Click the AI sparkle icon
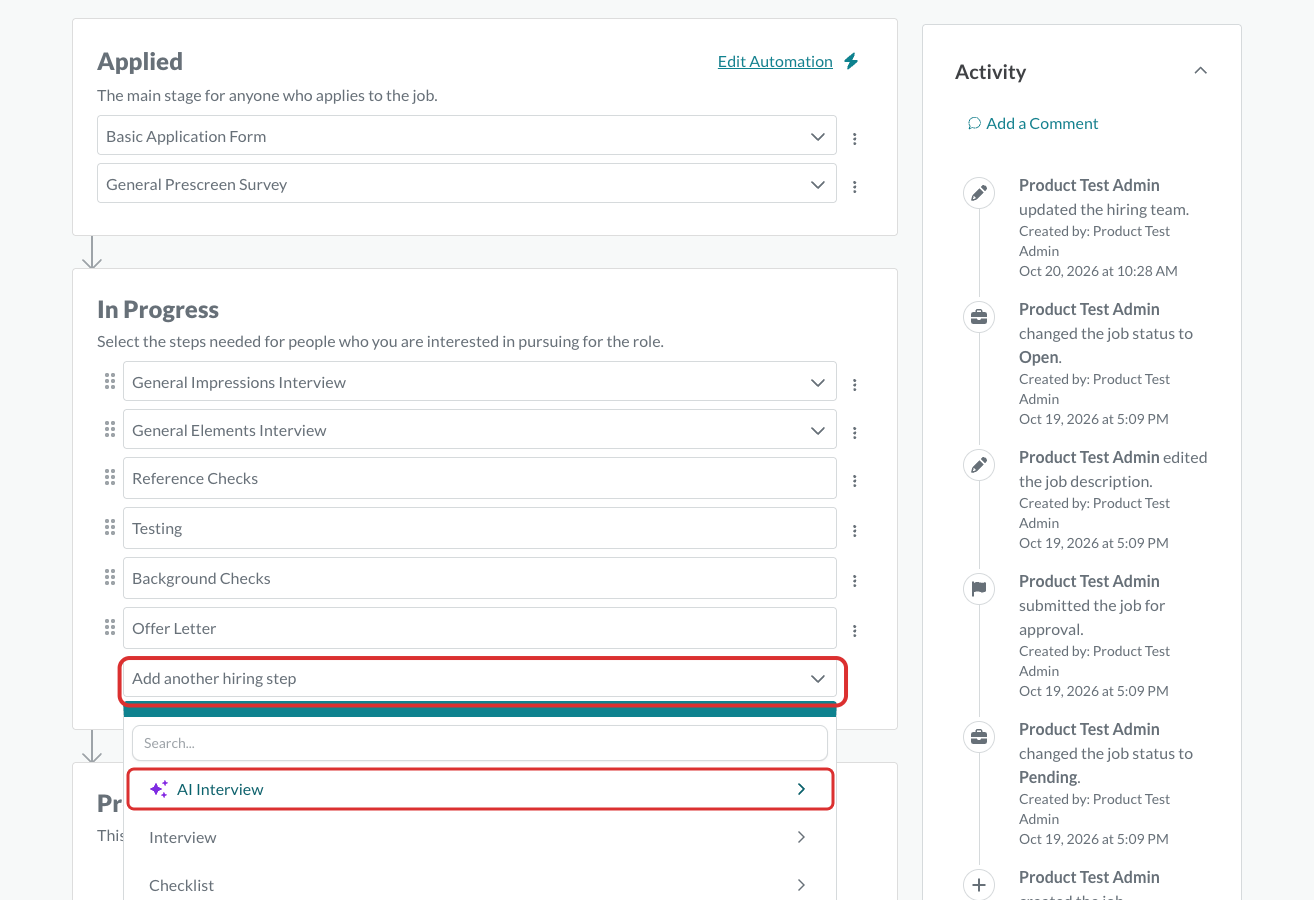The height and width of the screenshot is (900, 1314). (x=159, y=789)
